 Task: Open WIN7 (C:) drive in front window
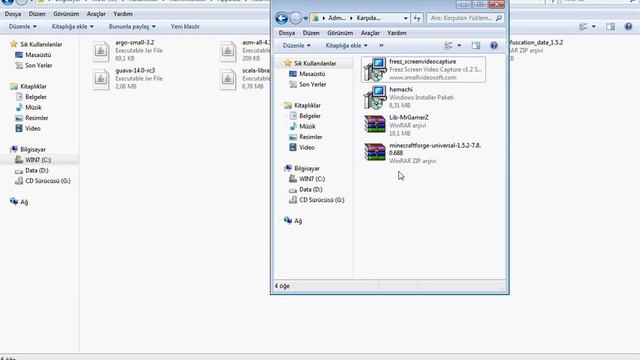[312, 179]
